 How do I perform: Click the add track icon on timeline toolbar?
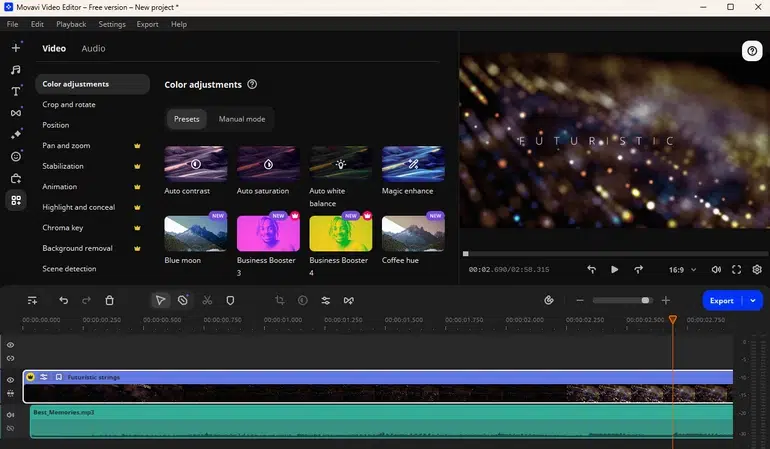coord(32,300)
